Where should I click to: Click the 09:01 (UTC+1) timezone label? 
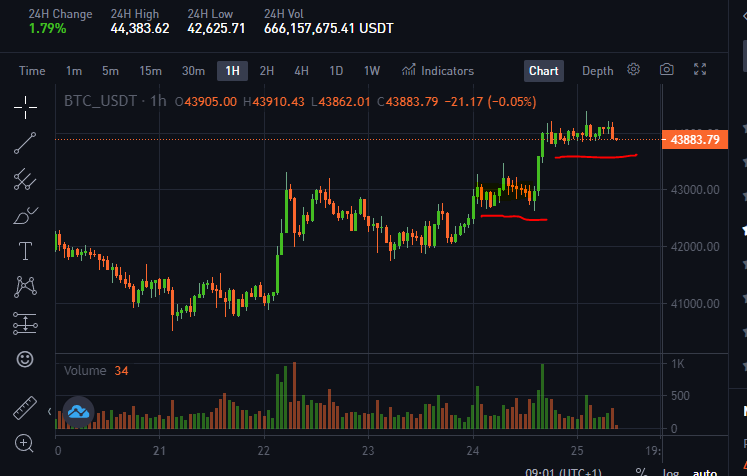563,472
